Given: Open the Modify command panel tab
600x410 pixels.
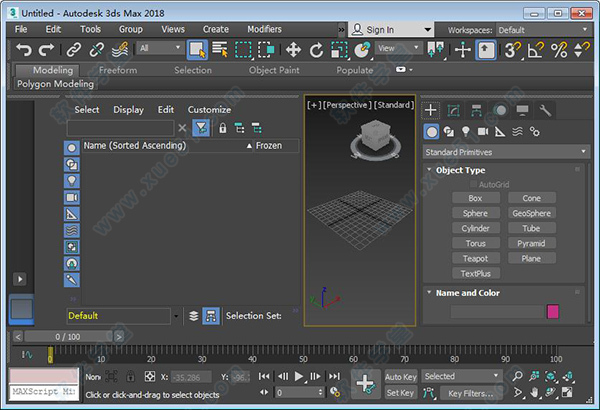Looking at the screenshot, I should tap(453, 111).
